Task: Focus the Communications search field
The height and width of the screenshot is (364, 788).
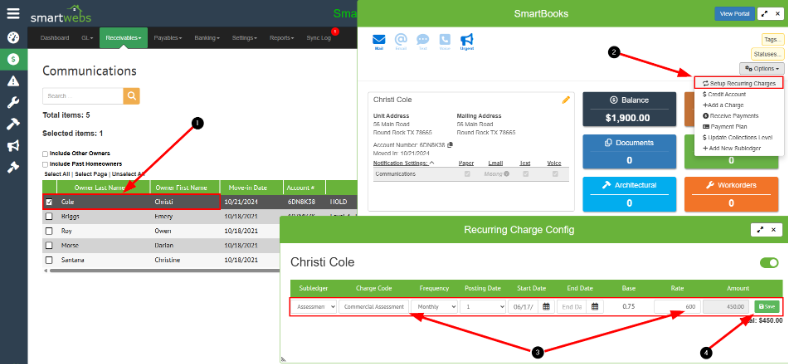Action: (83, 96)
